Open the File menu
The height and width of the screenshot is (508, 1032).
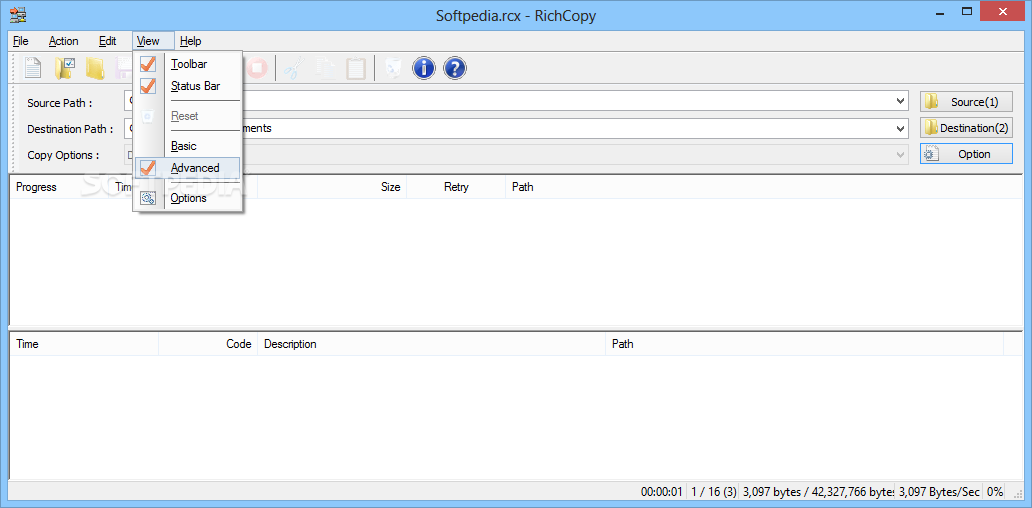click(x=21, y=41)
